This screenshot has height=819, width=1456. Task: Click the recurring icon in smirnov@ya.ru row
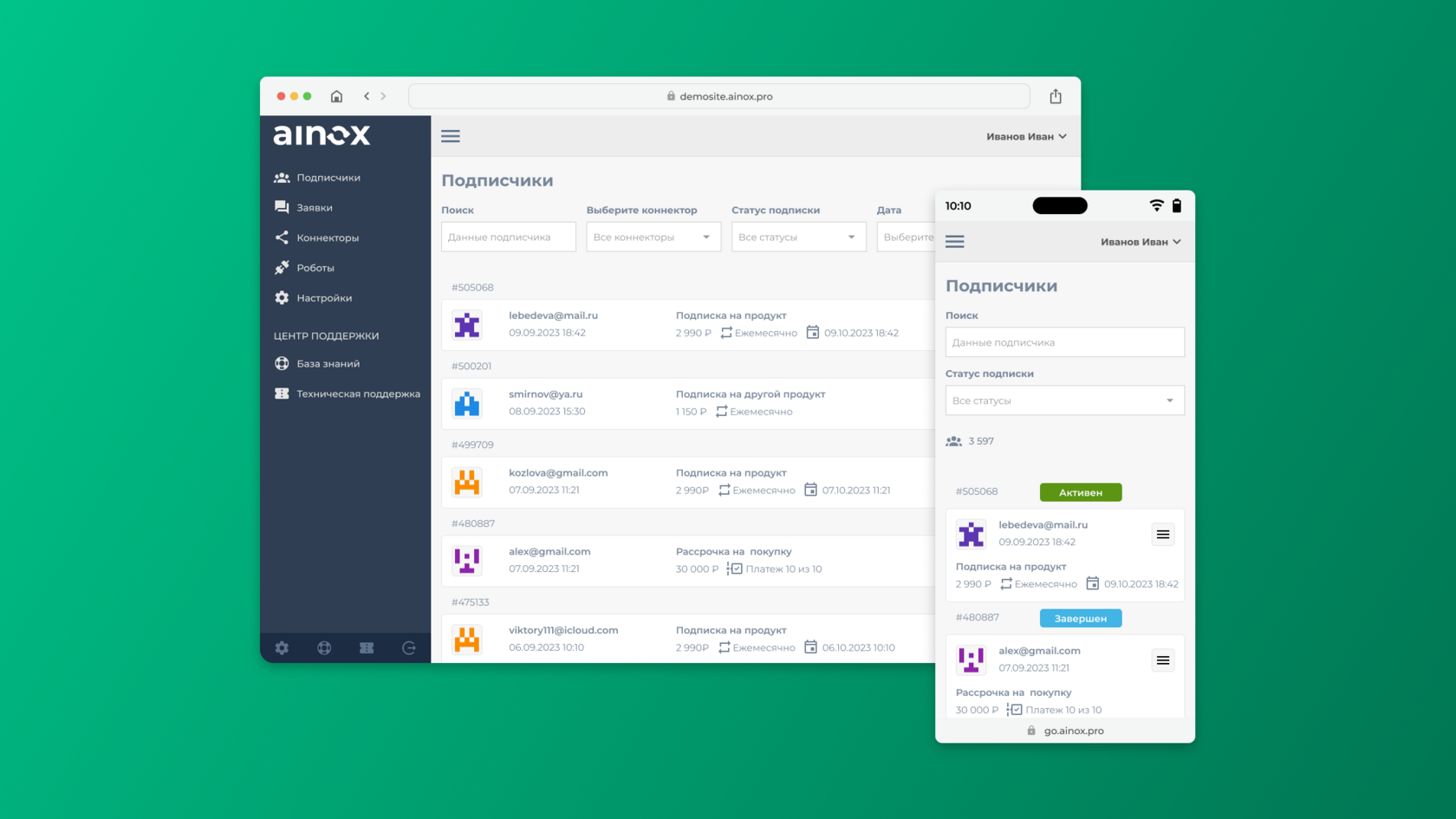tap(721, 412)
